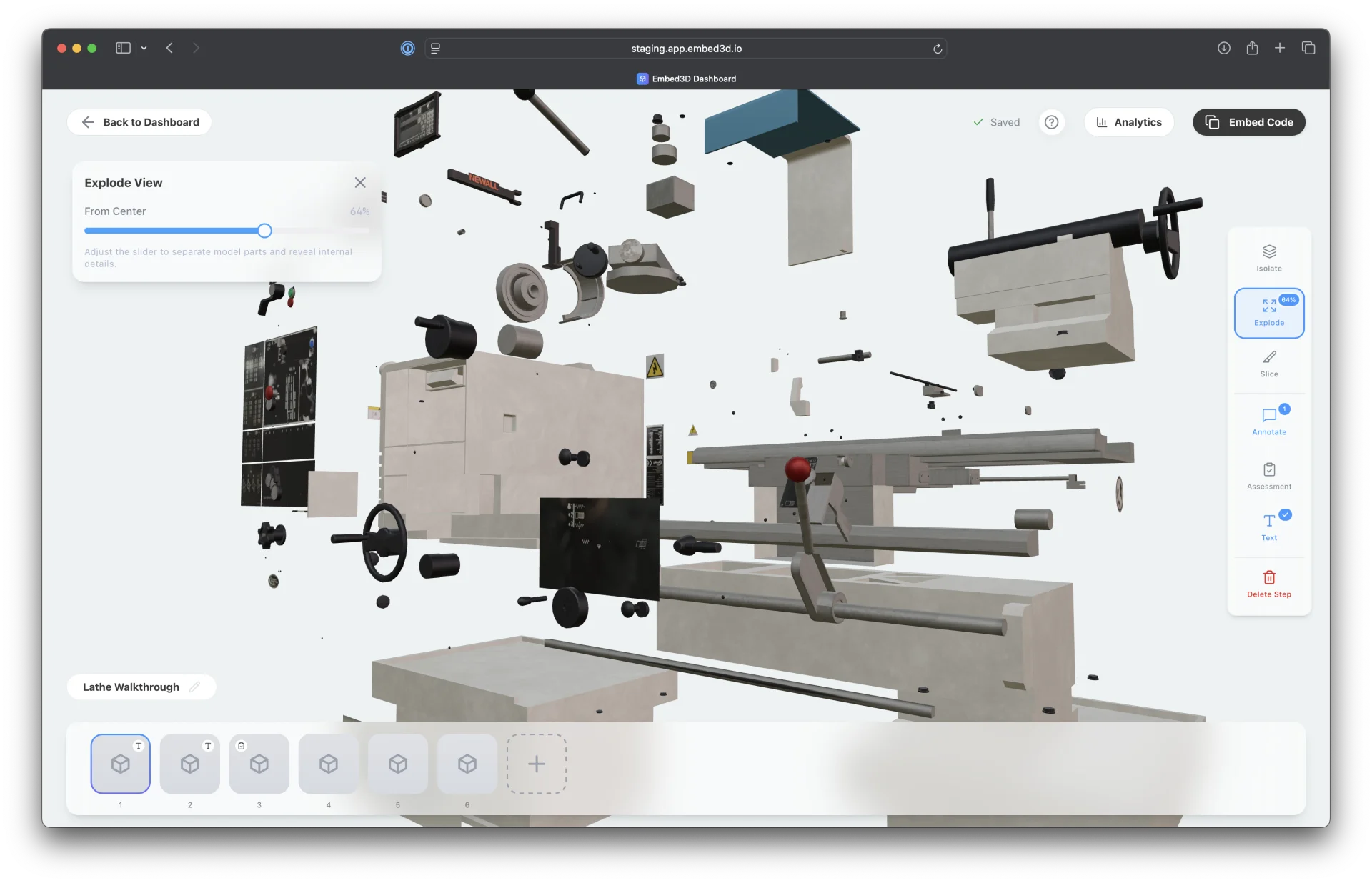Select step 3 in the walkthrough timeline

[x=258, y=764]
